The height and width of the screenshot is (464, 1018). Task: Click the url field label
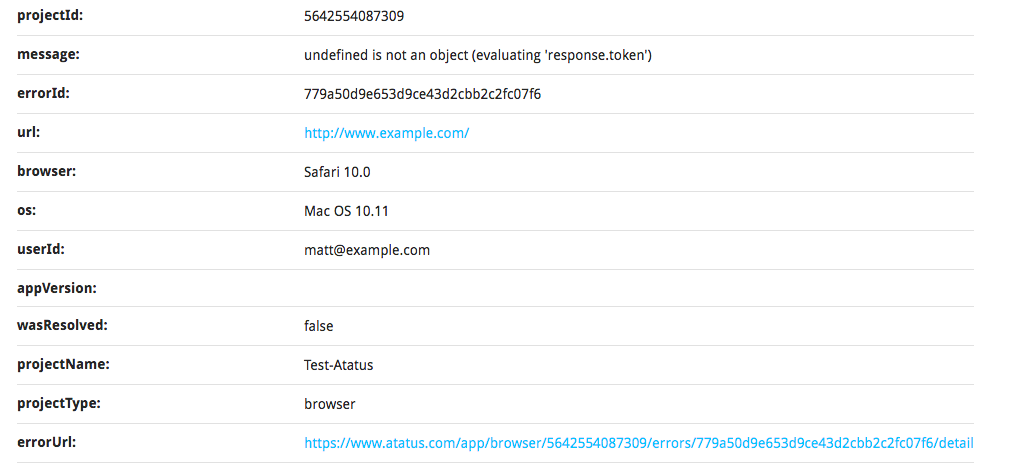(x=28, y=133)
